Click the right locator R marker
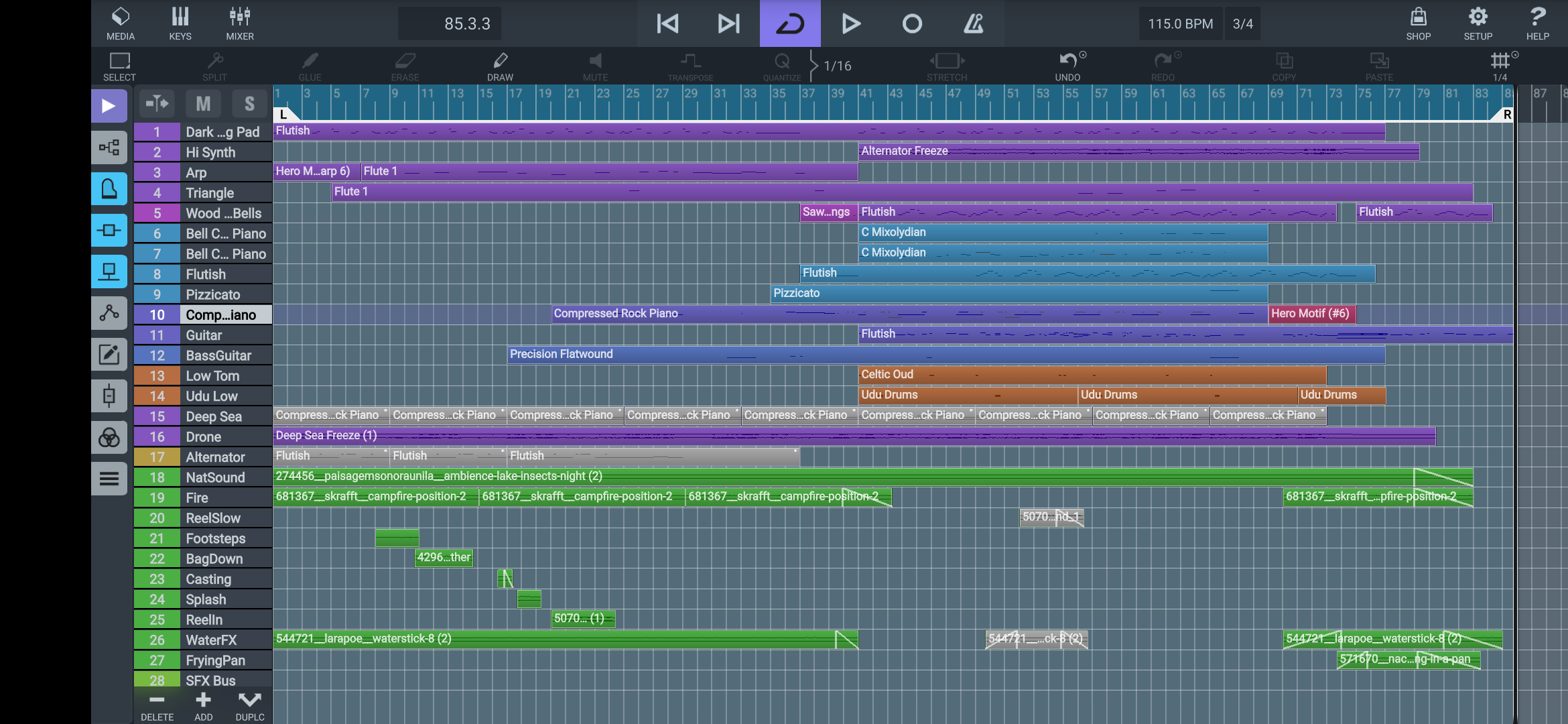Screen dimensions: 1568x724 1506,115
